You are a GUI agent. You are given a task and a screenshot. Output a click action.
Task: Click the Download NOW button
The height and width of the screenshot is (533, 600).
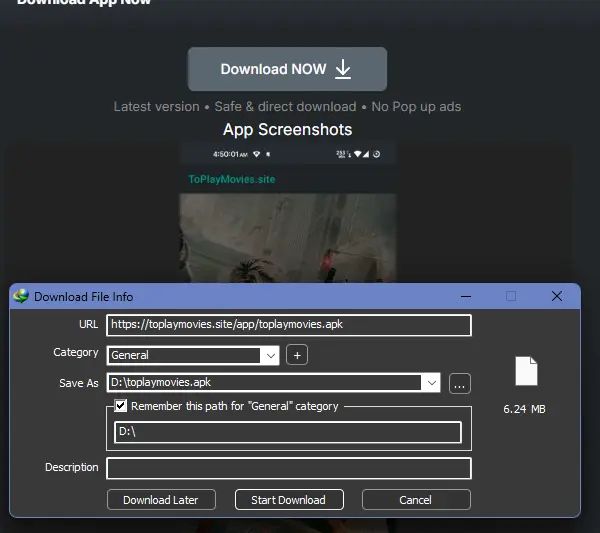pyautogui.click(x=287, y=69)
